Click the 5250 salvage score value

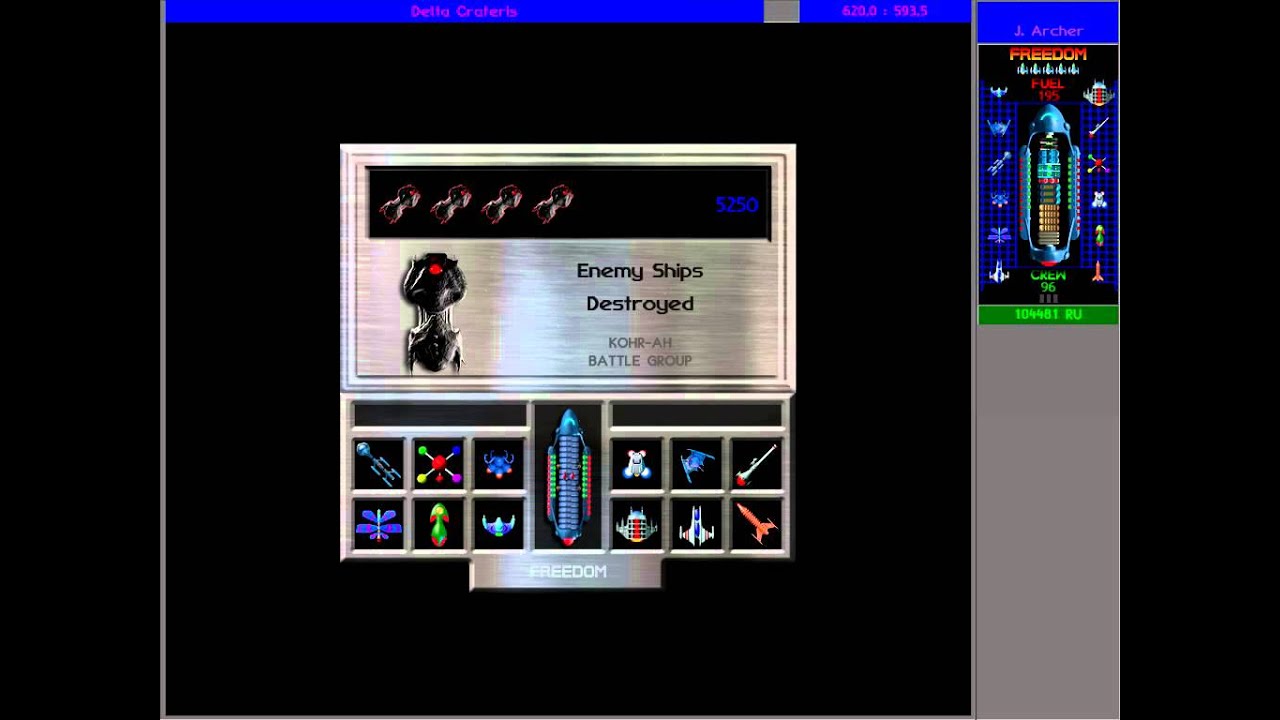click(737, 205)
